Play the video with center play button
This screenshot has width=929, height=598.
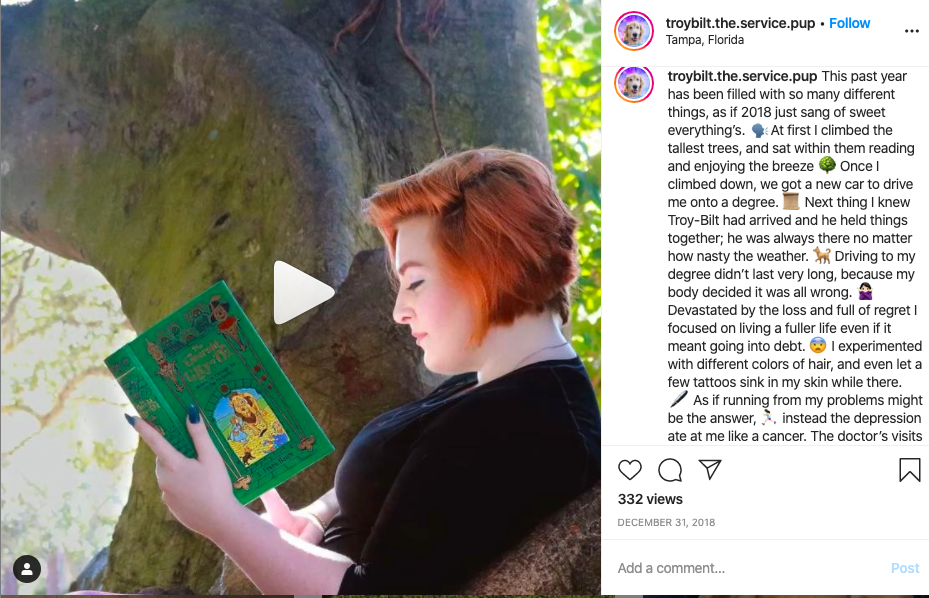[303, 292]
